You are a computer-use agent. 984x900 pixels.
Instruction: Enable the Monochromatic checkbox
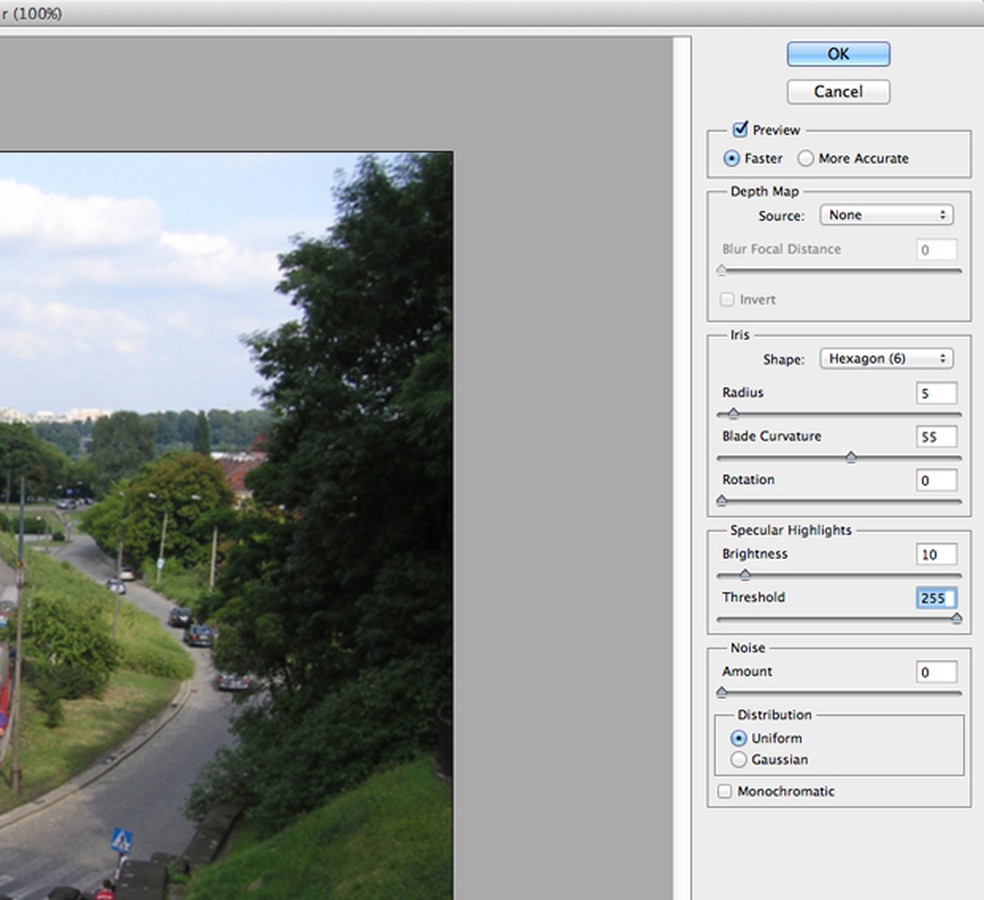(725, 792)
